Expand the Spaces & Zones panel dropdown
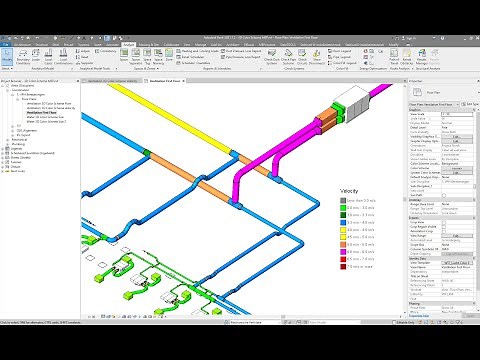 click(146, 68)
